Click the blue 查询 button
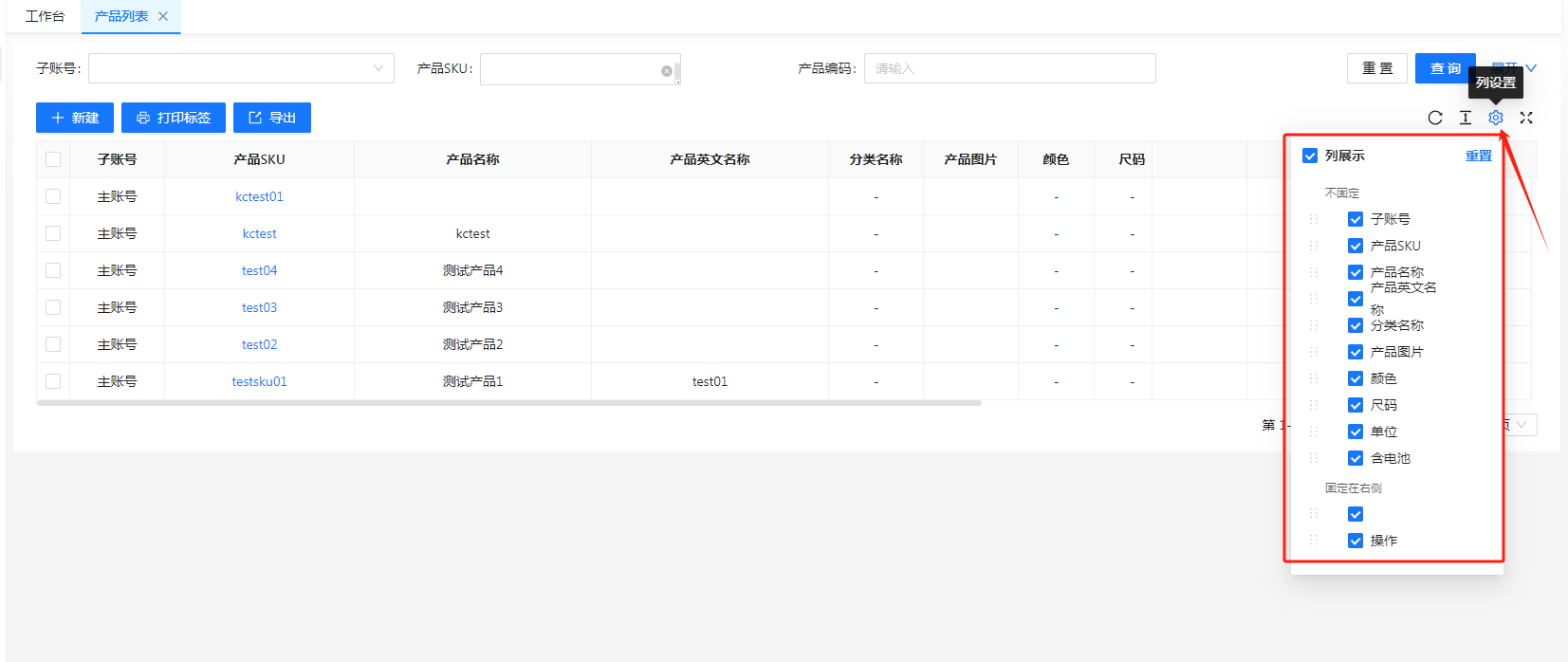1568x662 pixels. 1444,68
